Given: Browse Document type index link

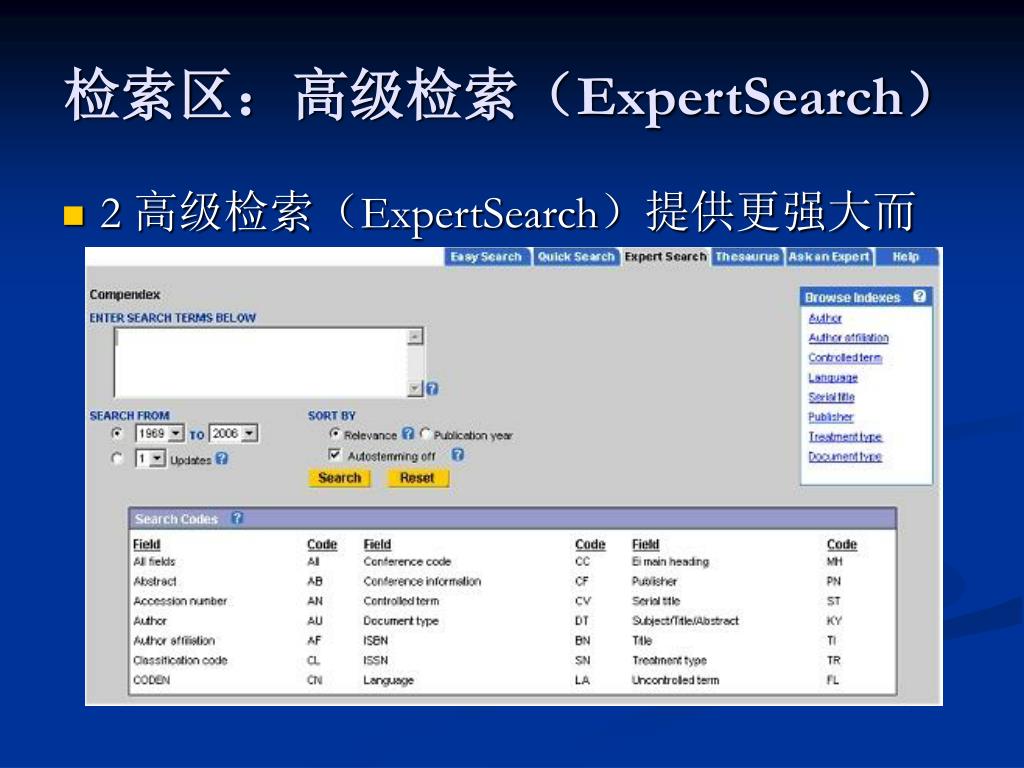Looking at the screenshot, I should 845,456.
